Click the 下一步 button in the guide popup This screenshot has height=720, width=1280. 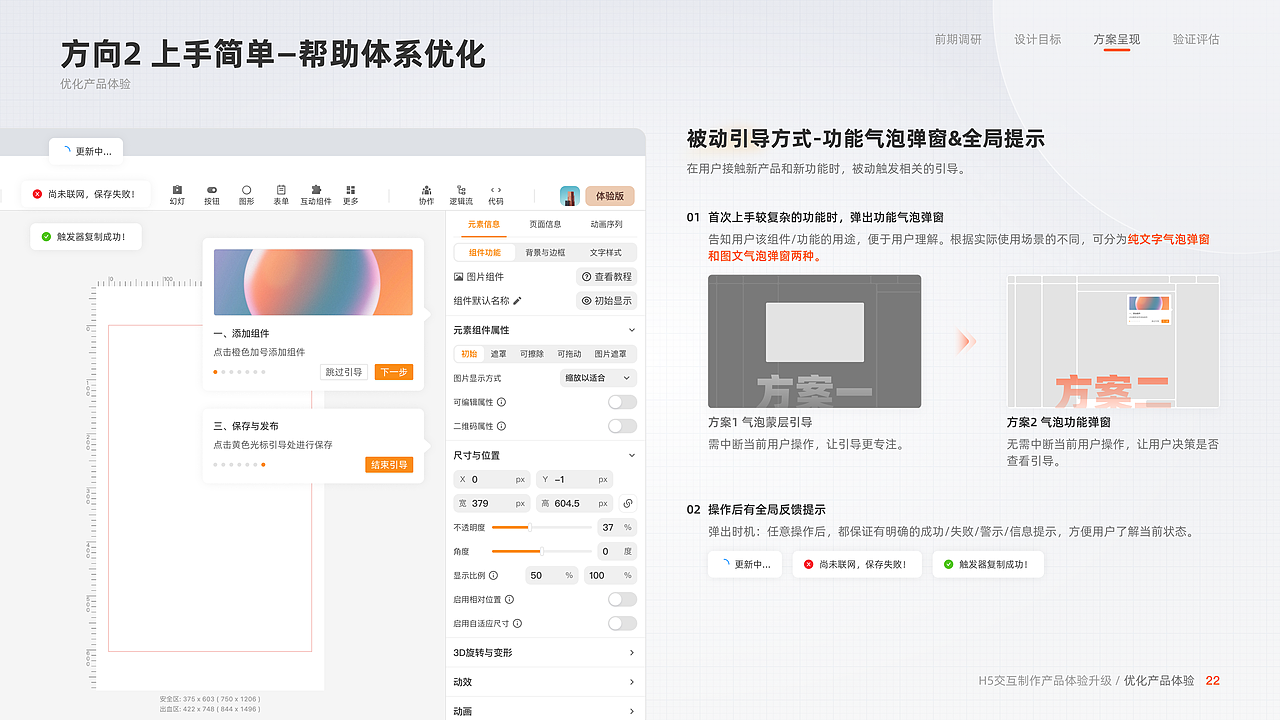pos(393,370)
